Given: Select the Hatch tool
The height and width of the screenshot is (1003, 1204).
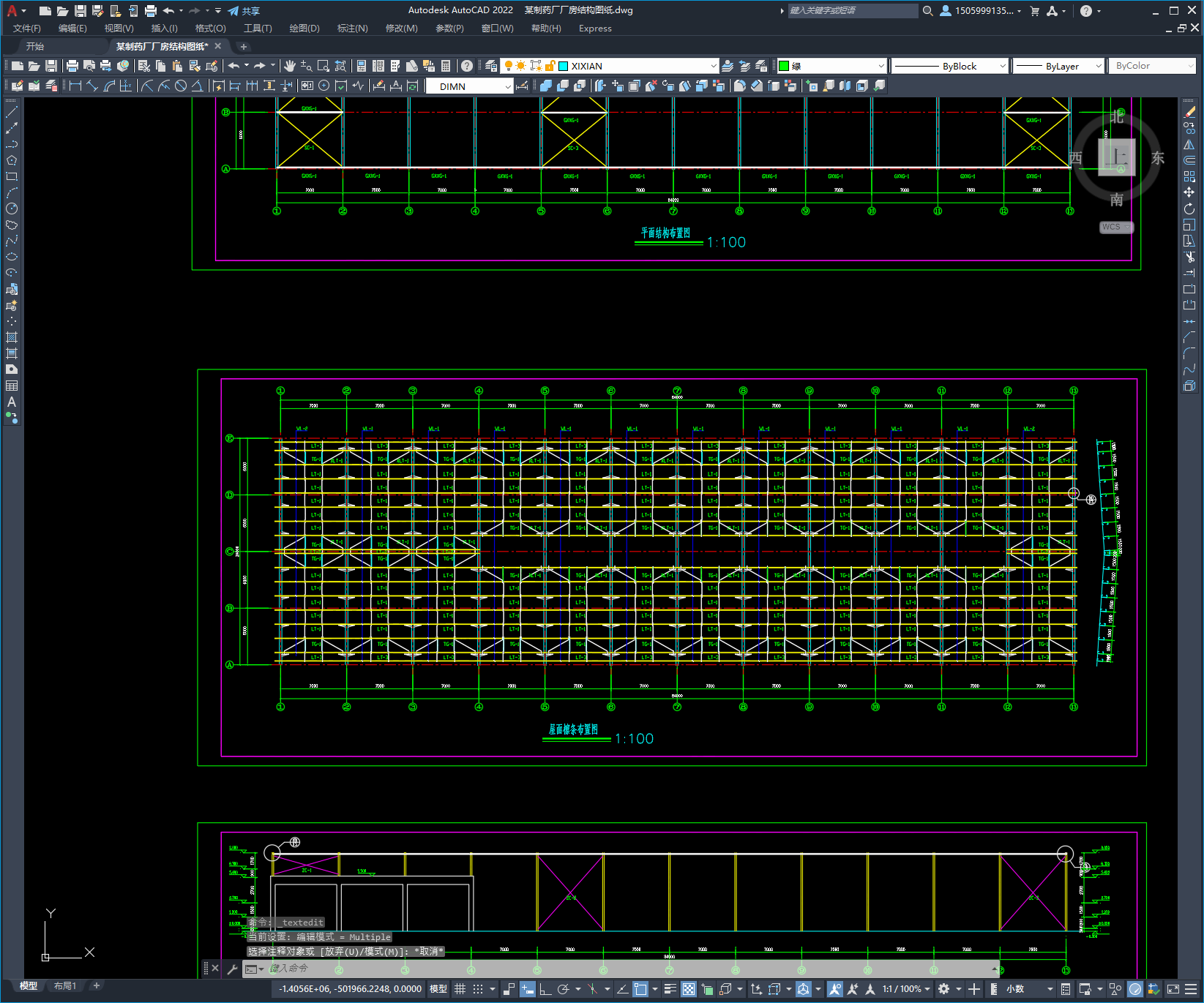Looking at the screenshot, I should [x=12, y=337].
